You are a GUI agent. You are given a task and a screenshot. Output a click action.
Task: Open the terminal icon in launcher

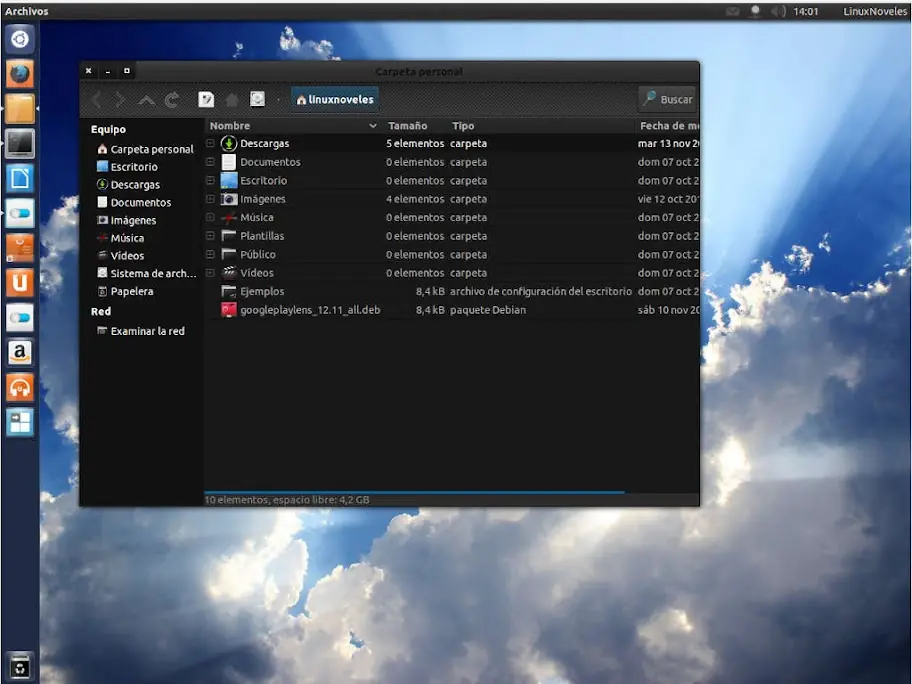[20, 144]
